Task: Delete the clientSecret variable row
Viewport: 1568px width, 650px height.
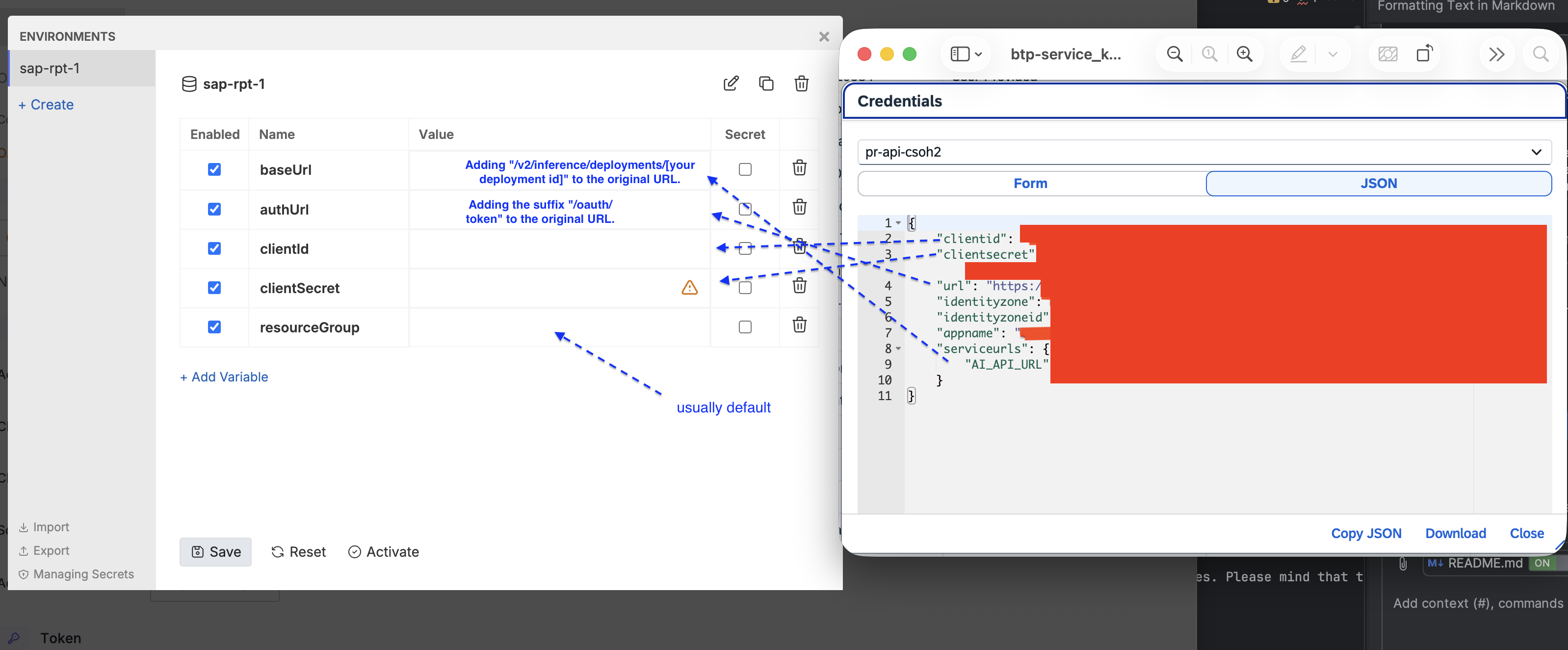Action: pyautogui.click(x=800, y=285)
